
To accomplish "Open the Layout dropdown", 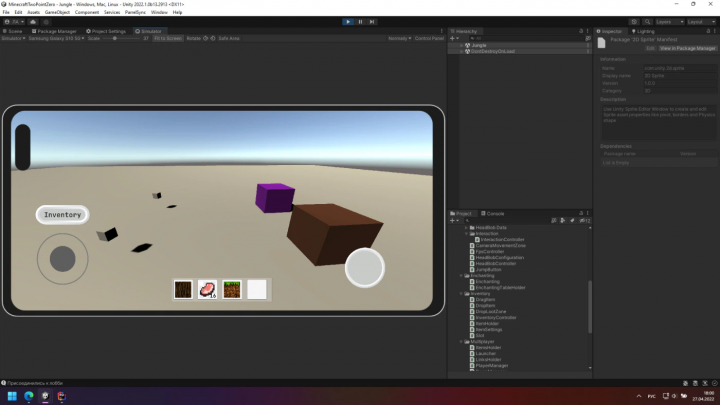I will click(701, 22).
